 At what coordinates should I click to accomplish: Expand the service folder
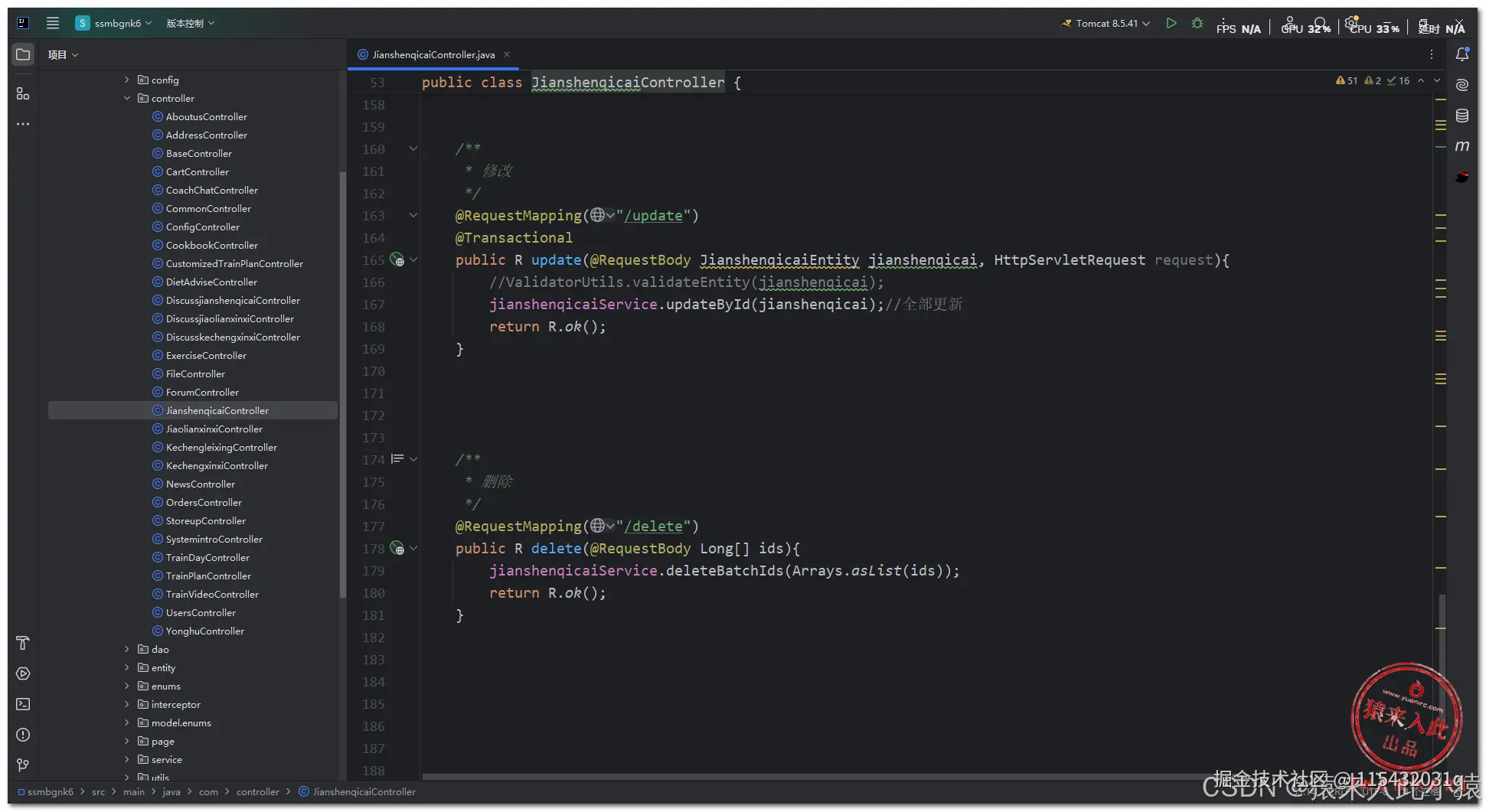pos(127,759)
